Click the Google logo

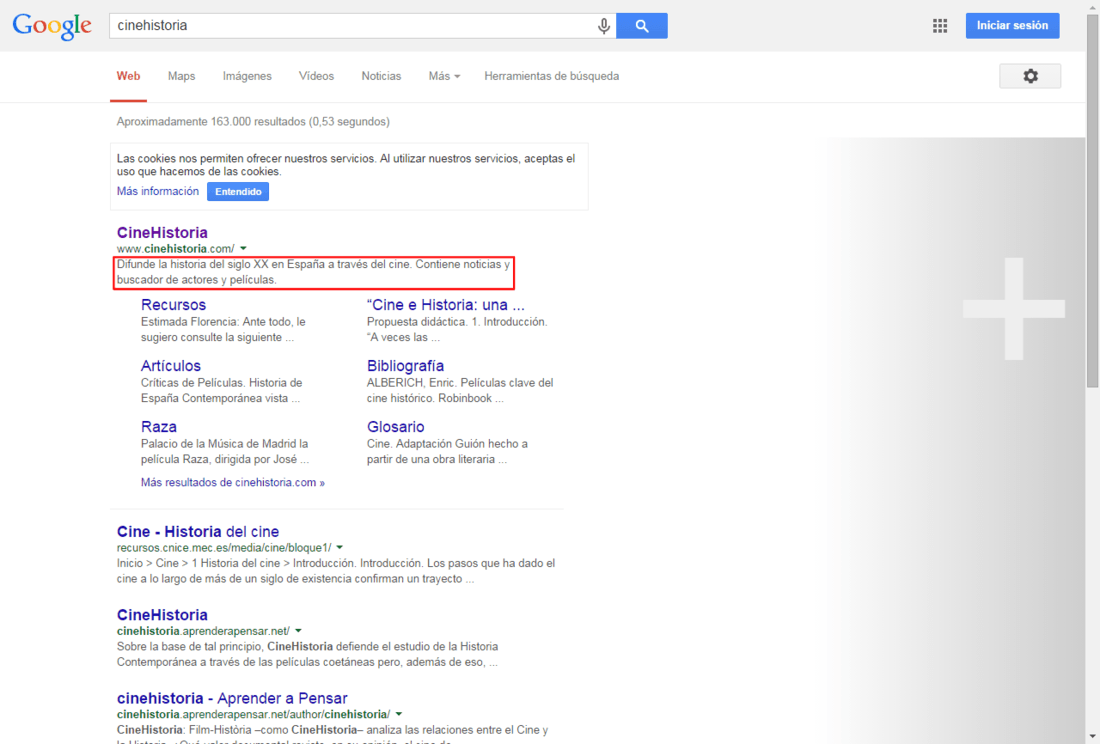(x=52, y=26)
